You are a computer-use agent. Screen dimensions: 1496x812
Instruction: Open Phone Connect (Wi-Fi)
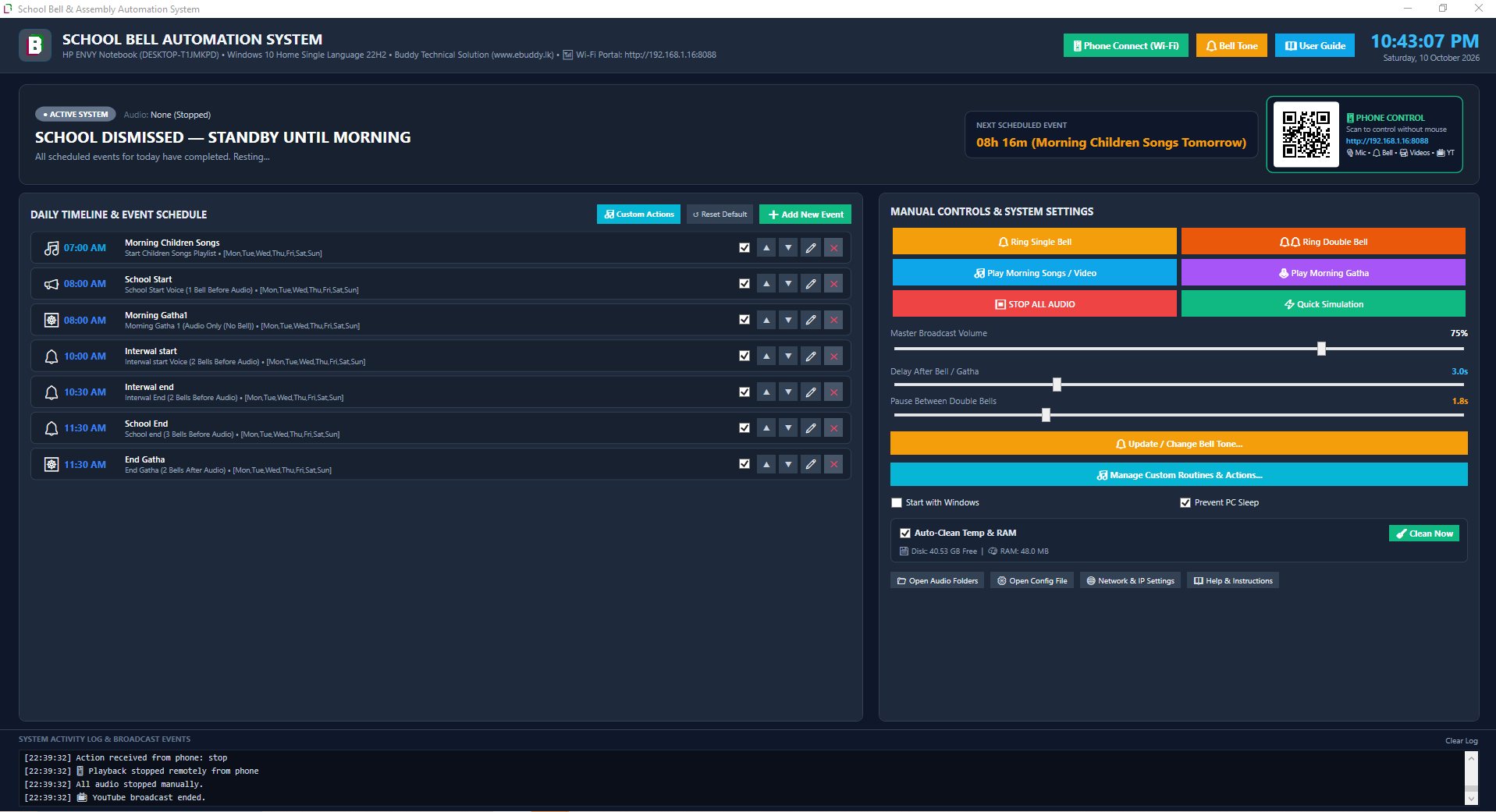tap(1126, 45)
